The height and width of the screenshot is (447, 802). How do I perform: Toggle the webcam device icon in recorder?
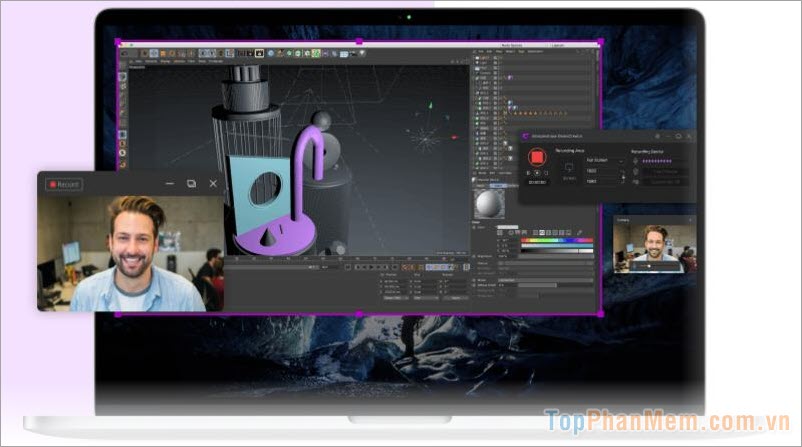point(635,182)
